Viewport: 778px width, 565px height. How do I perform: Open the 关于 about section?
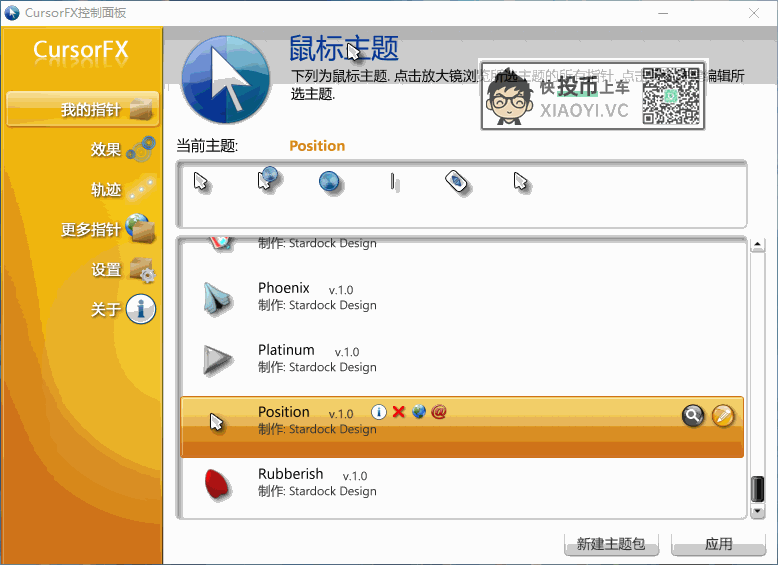[x=106, y=310]
